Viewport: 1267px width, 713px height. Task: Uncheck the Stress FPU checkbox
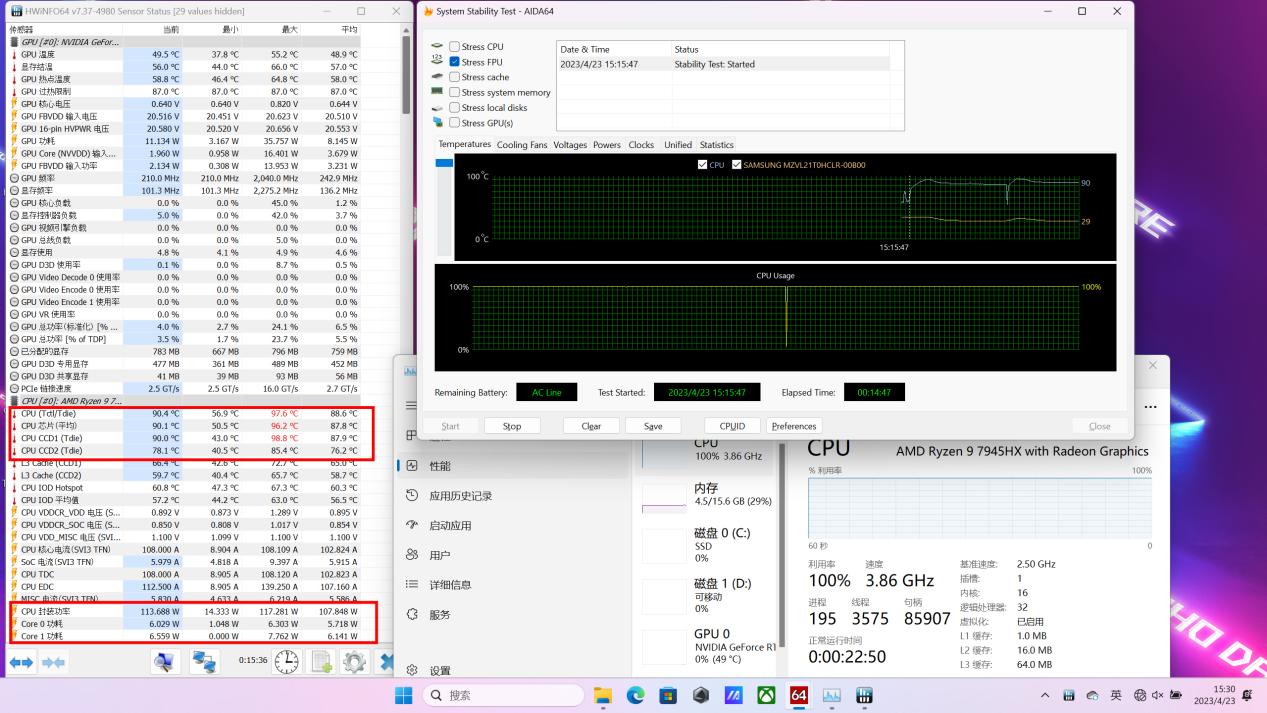tap(454, 61)
